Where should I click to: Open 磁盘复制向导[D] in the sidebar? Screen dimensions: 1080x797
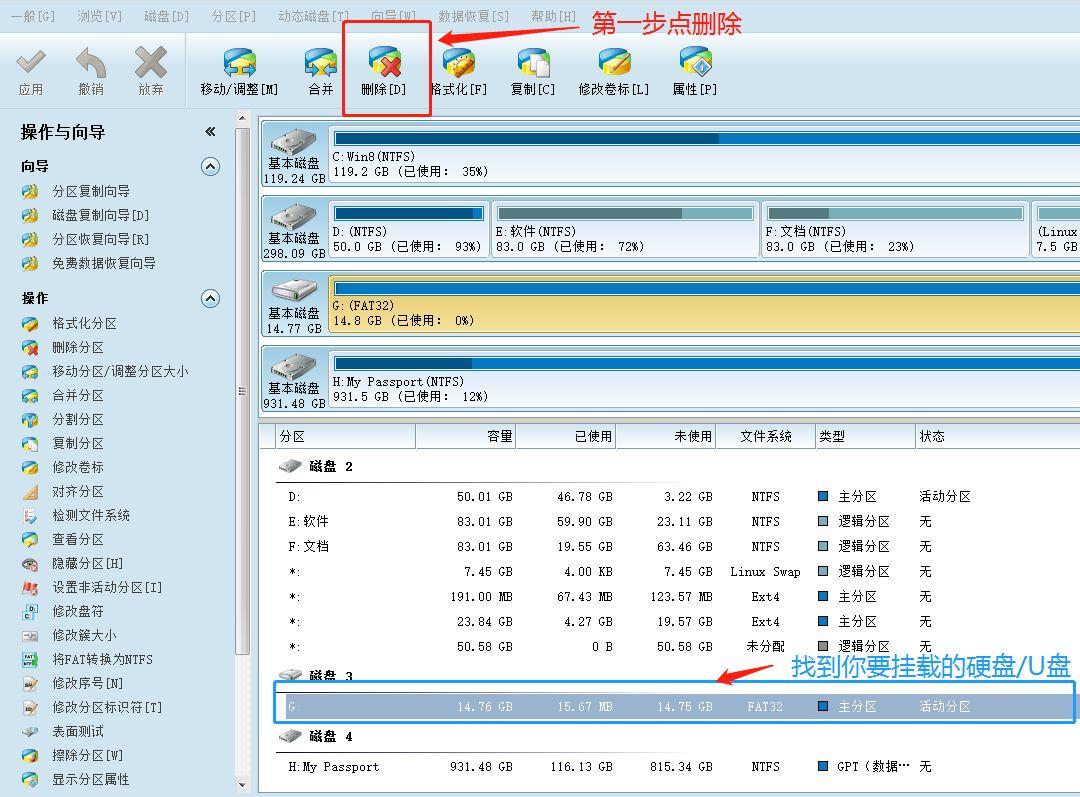[x=101, y=215]
